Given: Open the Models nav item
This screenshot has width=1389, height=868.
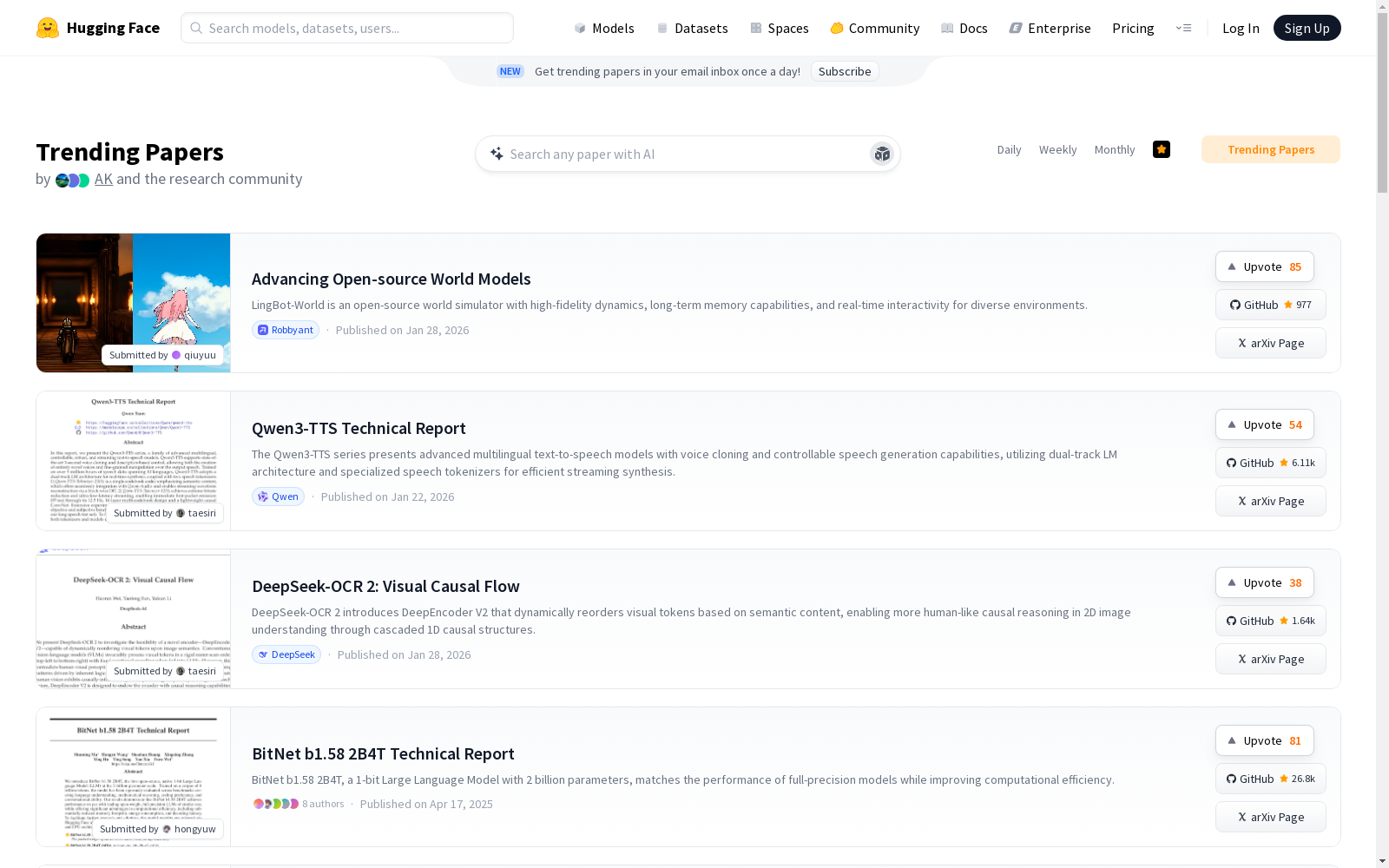Looking at the screenshot, I should (604, 28).
